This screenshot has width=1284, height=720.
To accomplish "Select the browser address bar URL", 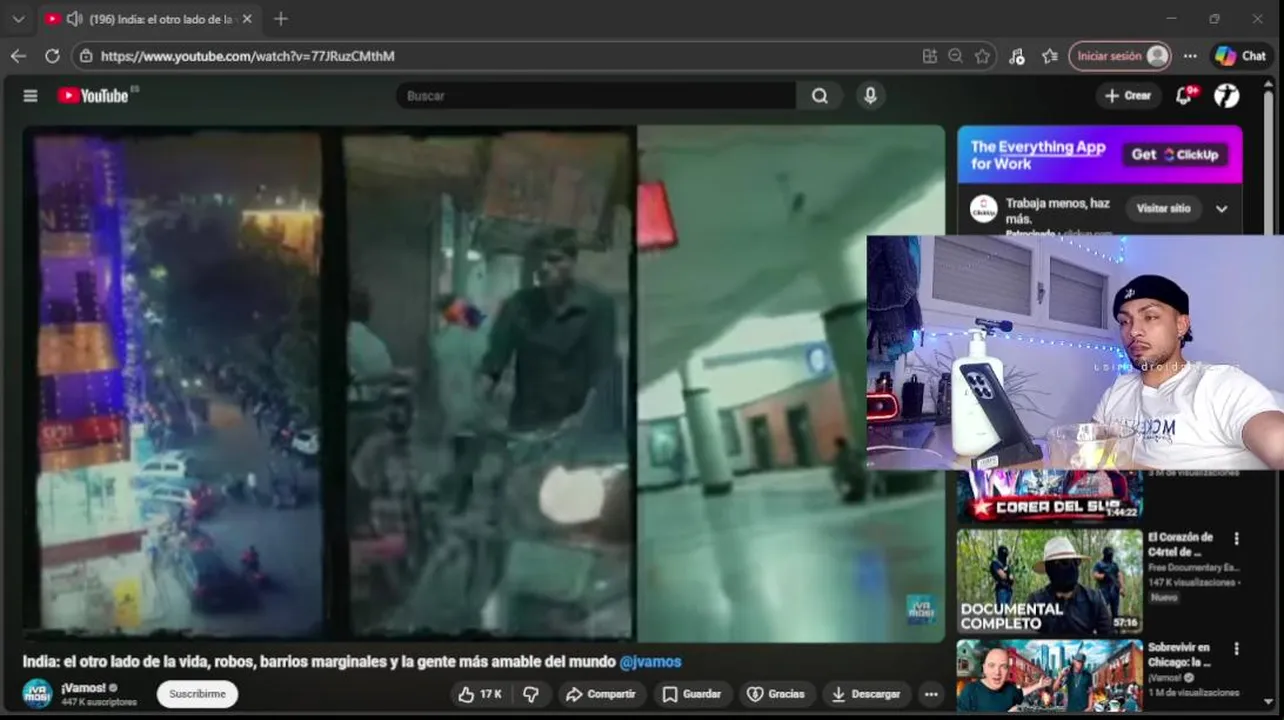I will 248,56.
